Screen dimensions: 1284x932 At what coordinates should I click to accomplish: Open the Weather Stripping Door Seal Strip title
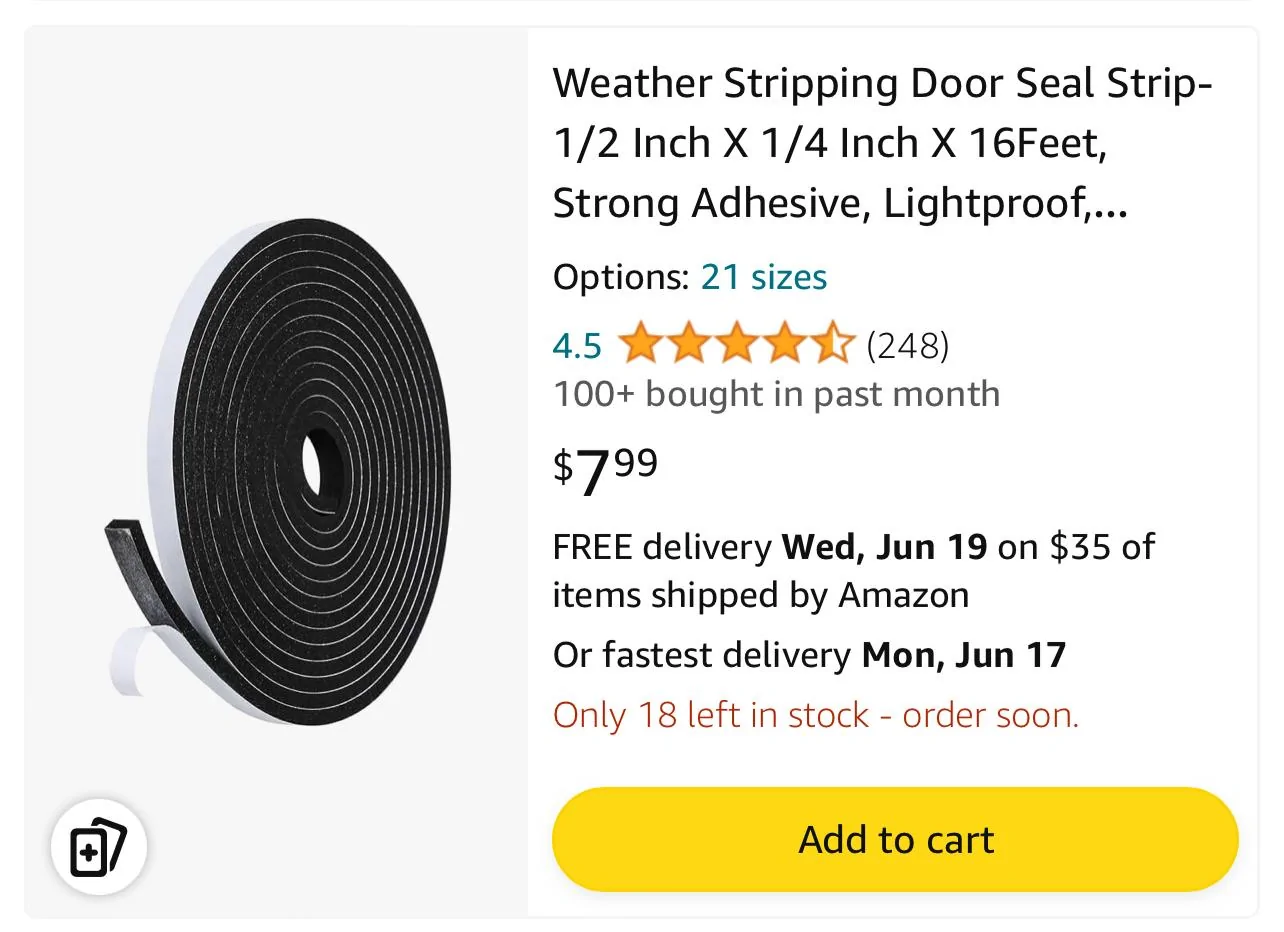point(883,143)
